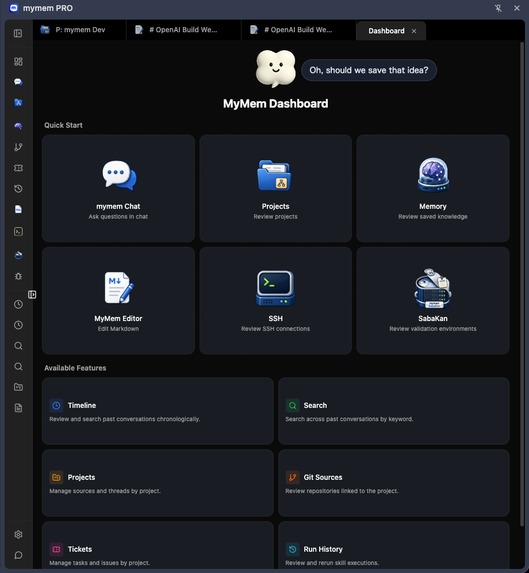Click the 'Review saved knowledge' text
Screen dimensions: 529x573
(x=433, y=217)
